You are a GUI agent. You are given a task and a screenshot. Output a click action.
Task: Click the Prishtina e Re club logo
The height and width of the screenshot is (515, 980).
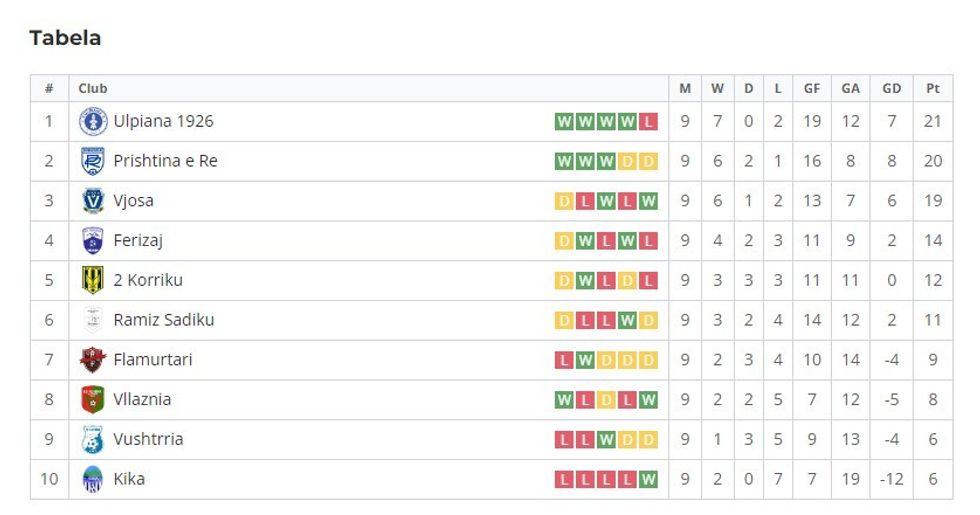click(x=93, y=161)
